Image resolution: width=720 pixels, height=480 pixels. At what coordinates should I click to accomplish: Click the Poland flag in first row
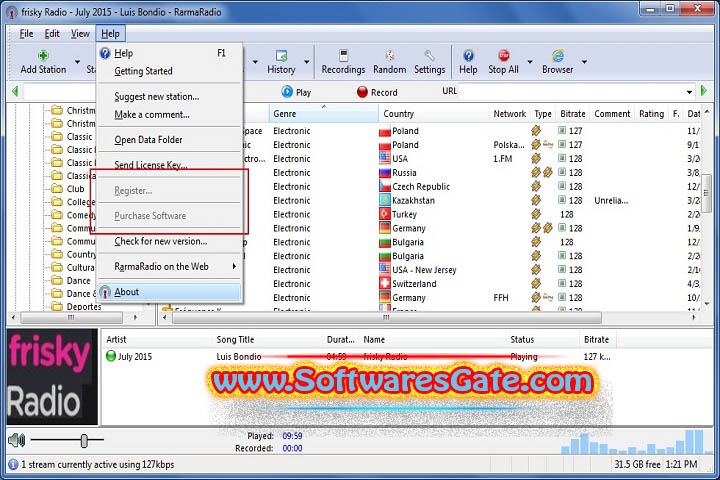click(385, 131)
